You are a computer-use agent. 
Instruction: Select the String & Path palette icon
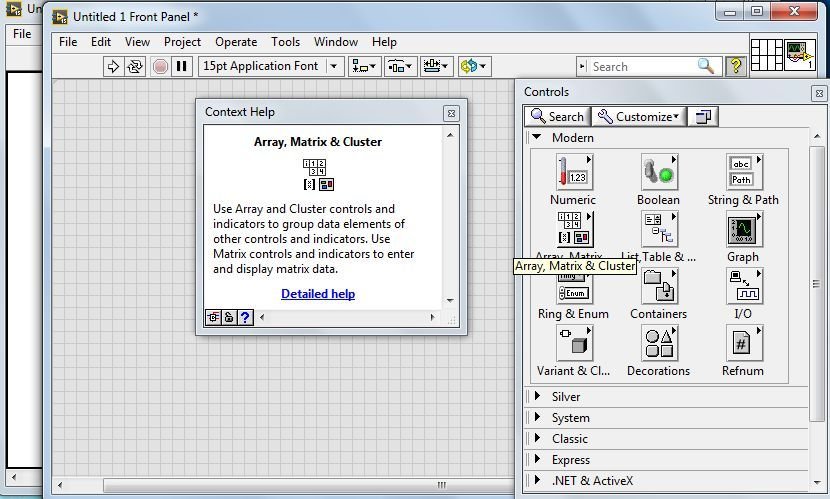(743, 173)
